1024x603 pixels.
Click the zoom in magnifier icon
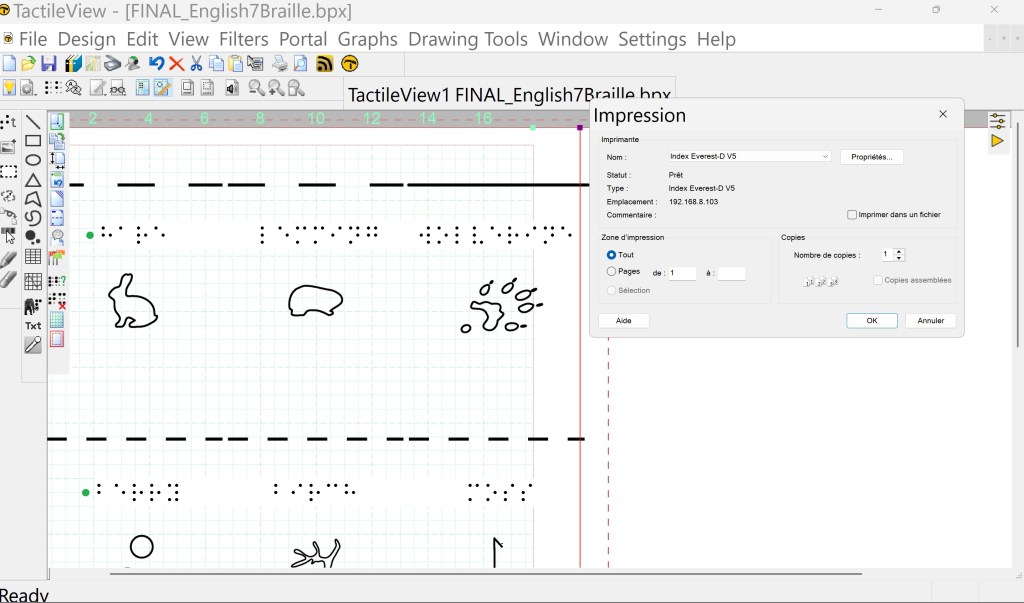click(x=274, y=87)
